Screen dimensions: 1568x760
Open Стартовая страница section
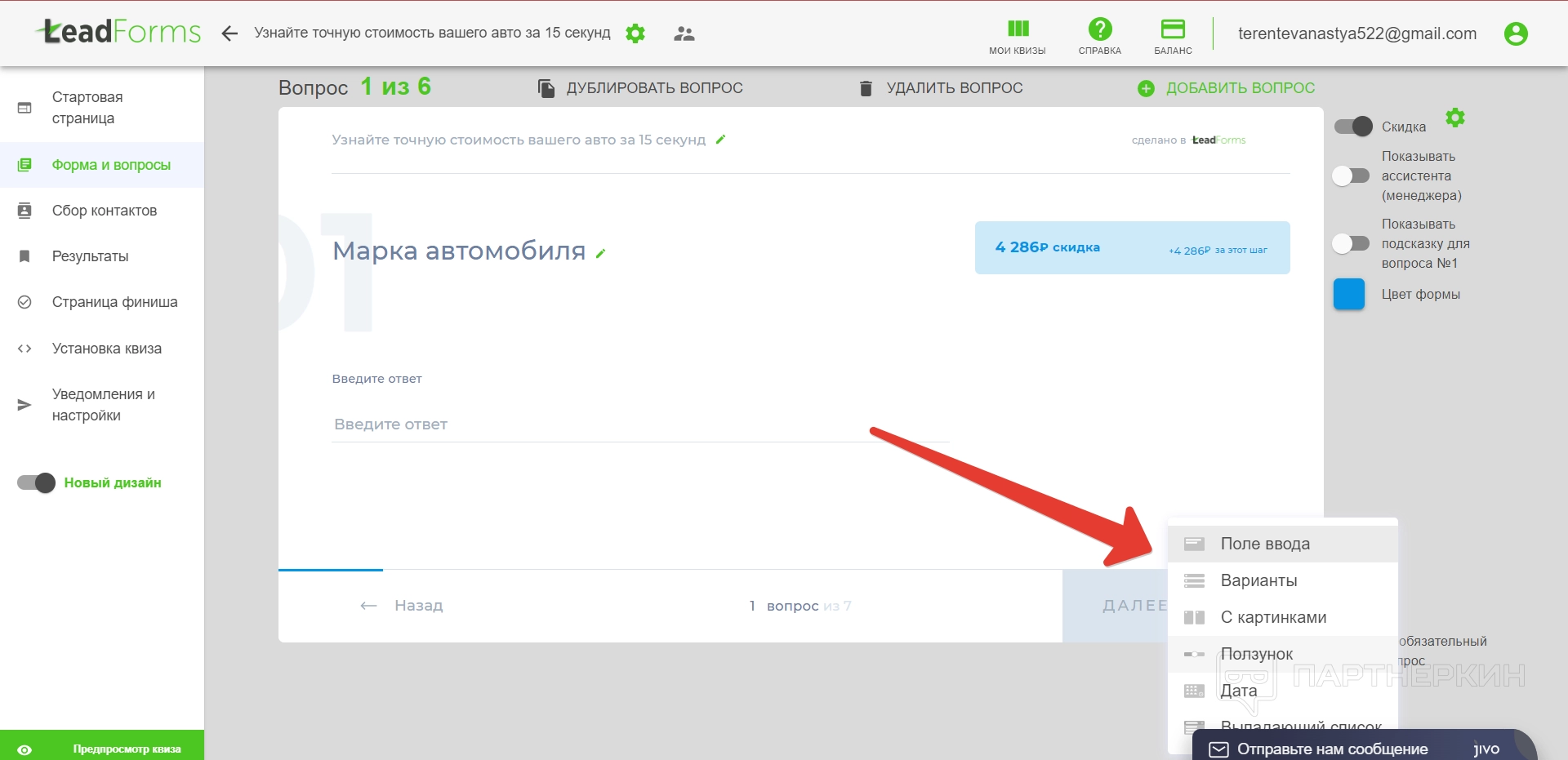102,108
